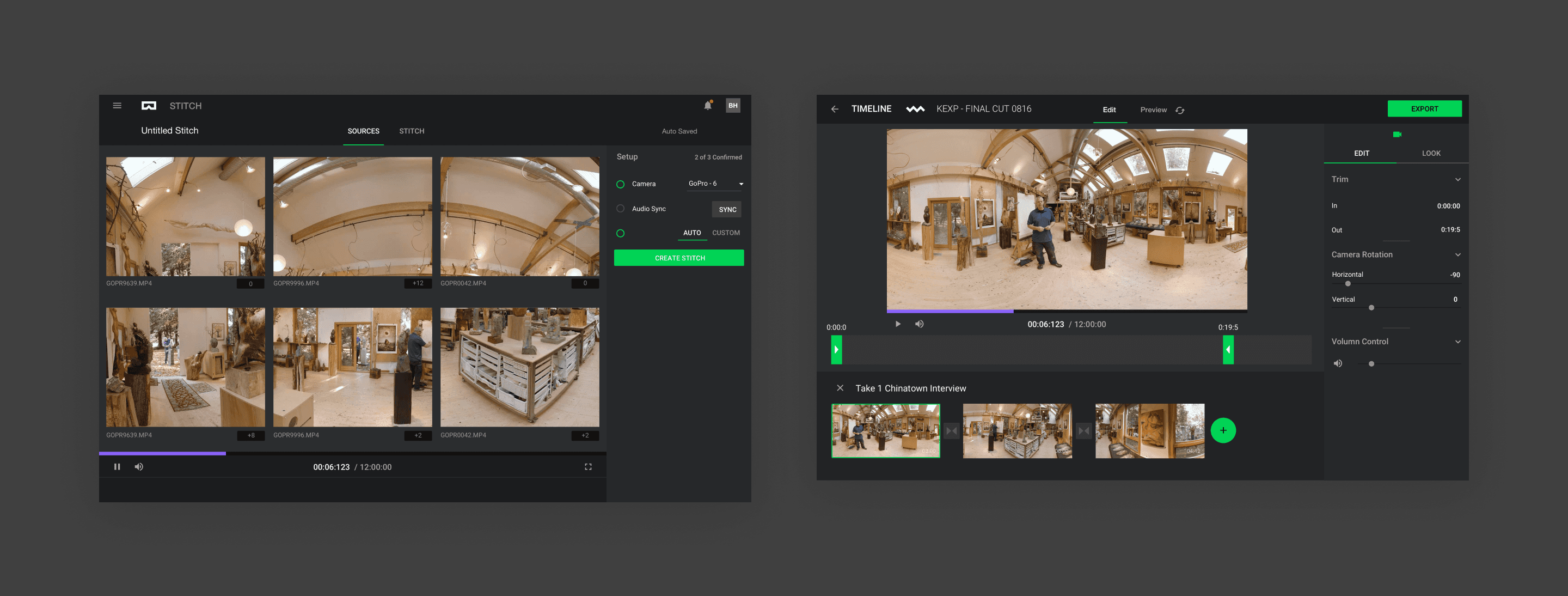Screen dimensions: 1568x596
Task: Open the LOOK tab in the edit panel
Action: [1431, 154]
